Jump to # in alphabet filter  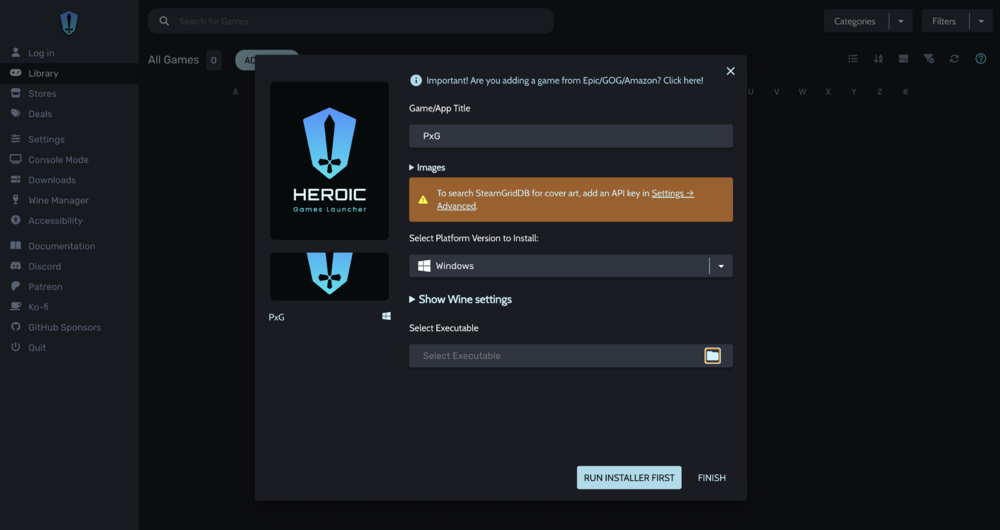pyautogui.click(x=905, y=92)
